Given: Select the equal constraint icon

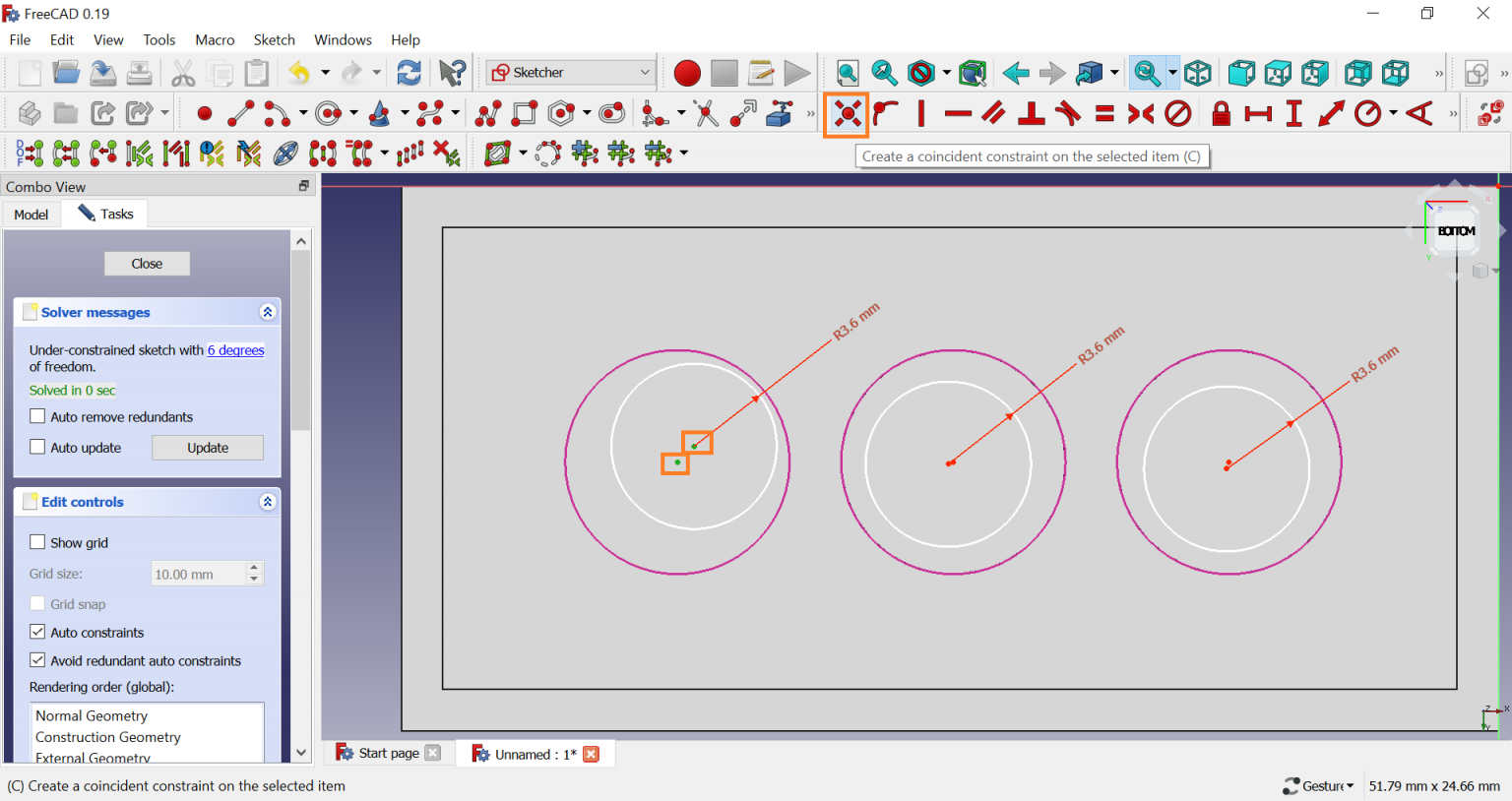Looking at the screenshot, I should tap(1104, 114).
